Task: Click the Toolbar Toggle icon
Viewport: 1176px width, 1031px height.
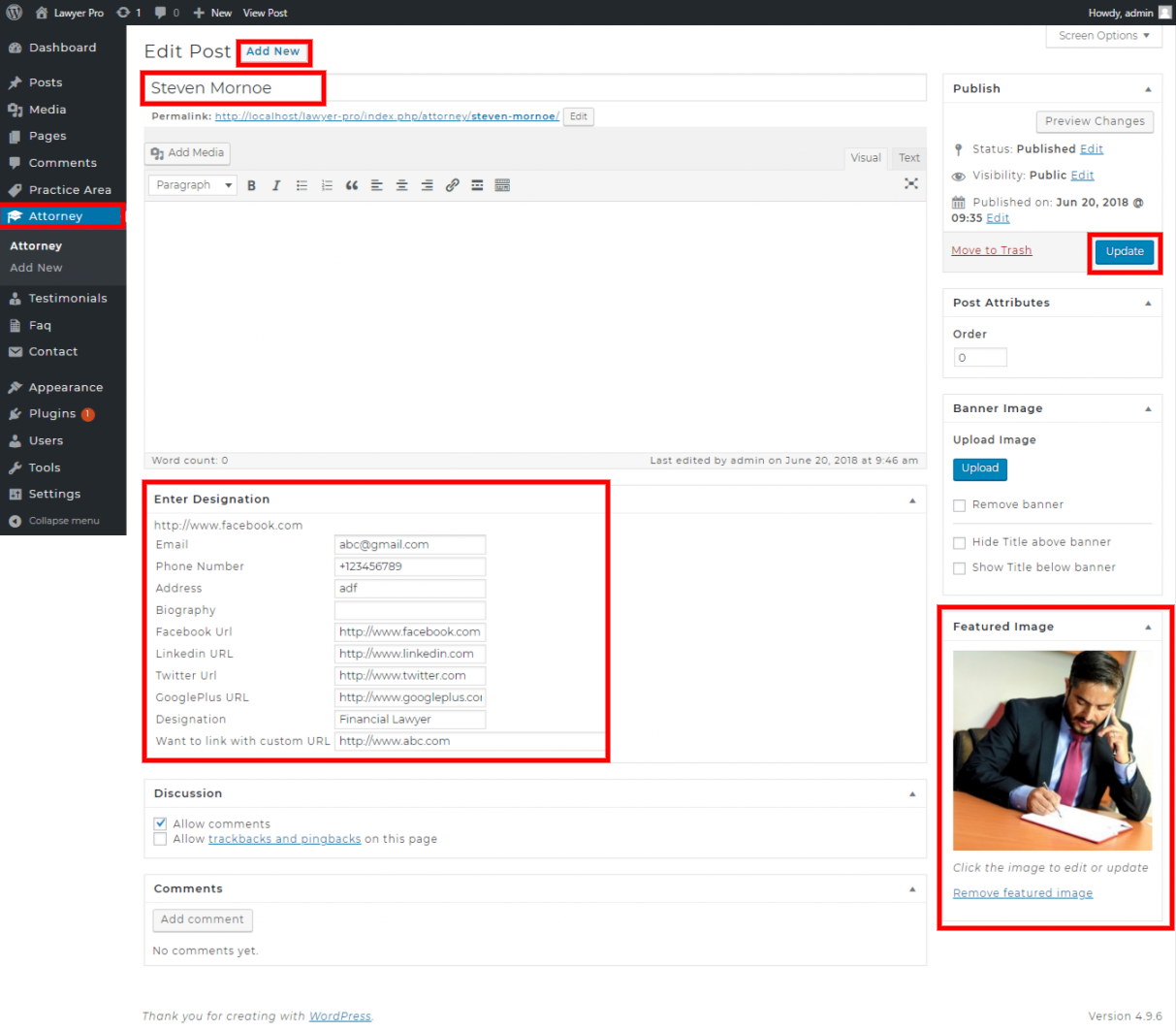Action: (502, 185)
